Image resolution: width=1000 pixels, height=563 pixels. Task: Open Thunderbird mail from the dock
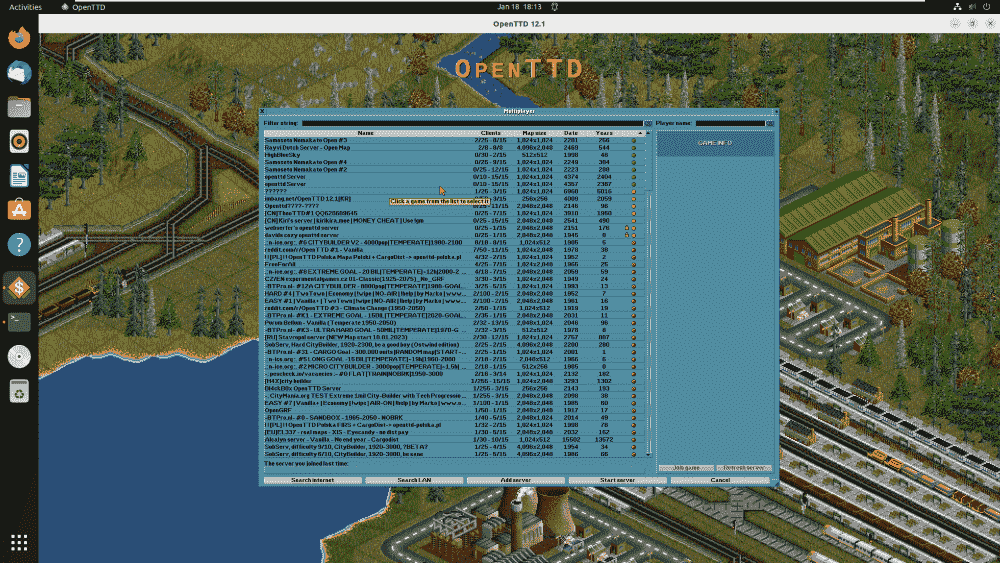[19, 73]
